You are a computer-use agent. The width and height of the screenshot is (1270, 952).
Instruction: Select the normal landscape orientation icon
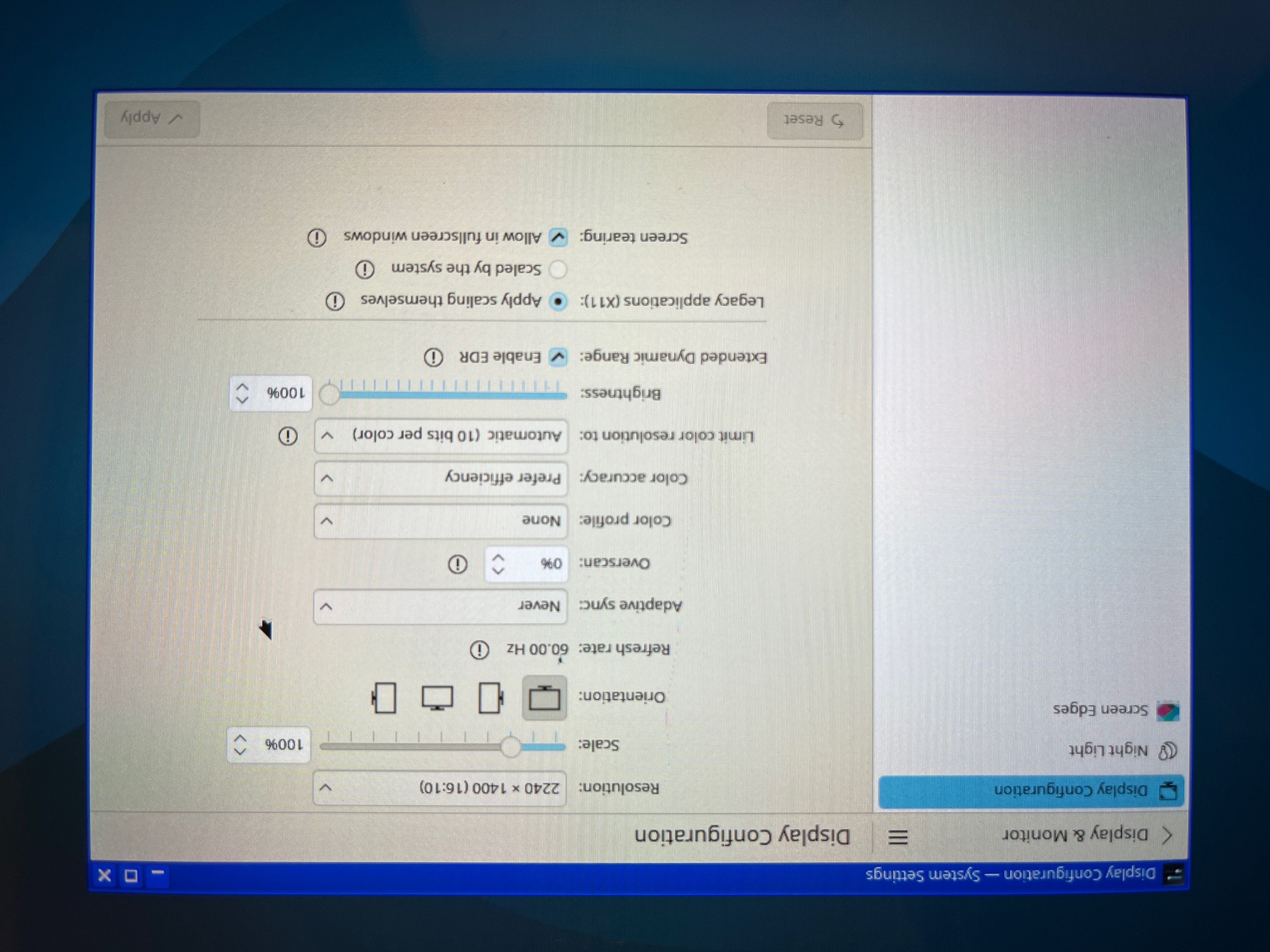pyautogui.click(x=544, y=698)
